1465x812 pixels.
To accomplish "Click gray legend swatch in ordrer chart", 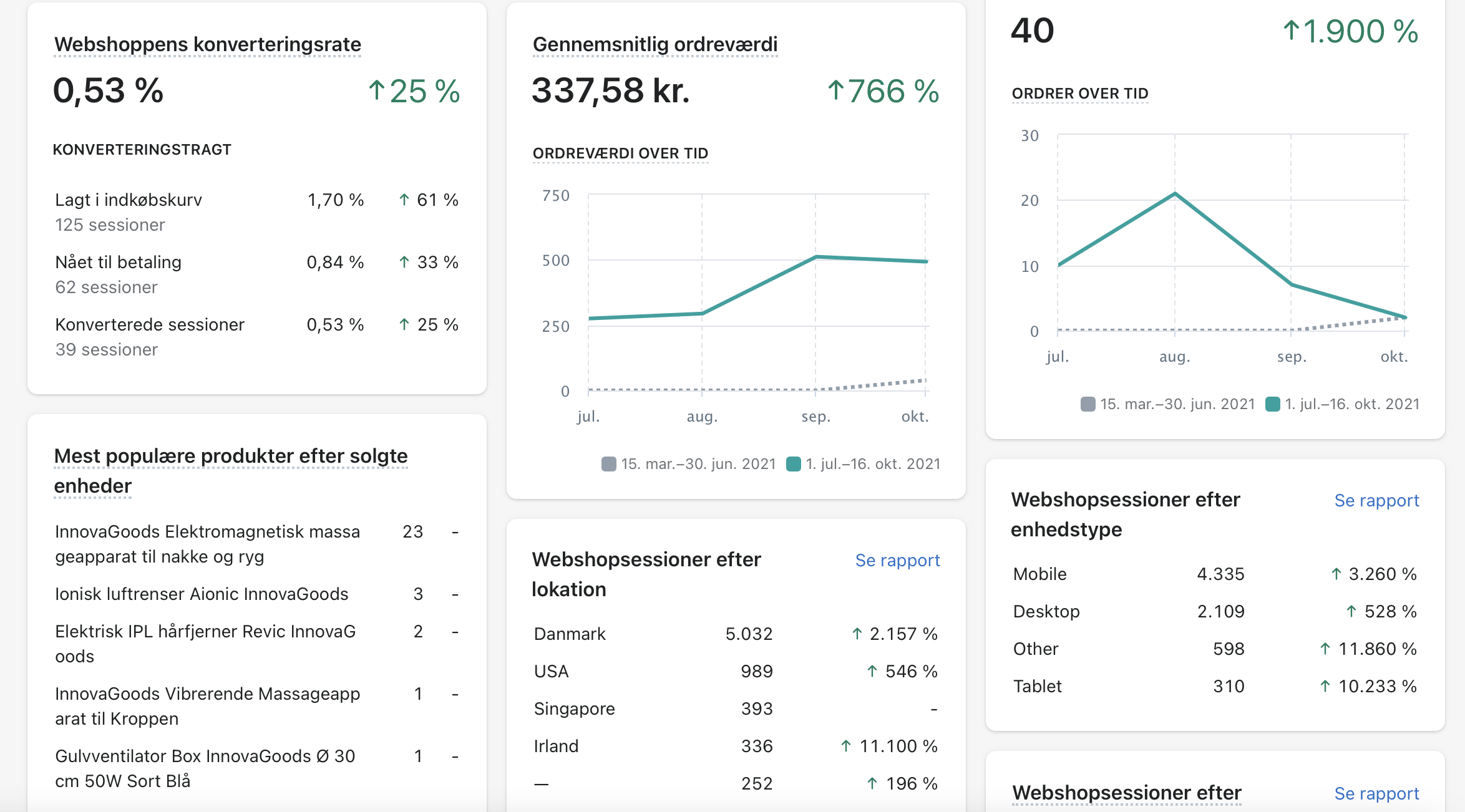I will (x=1088, y=404).
